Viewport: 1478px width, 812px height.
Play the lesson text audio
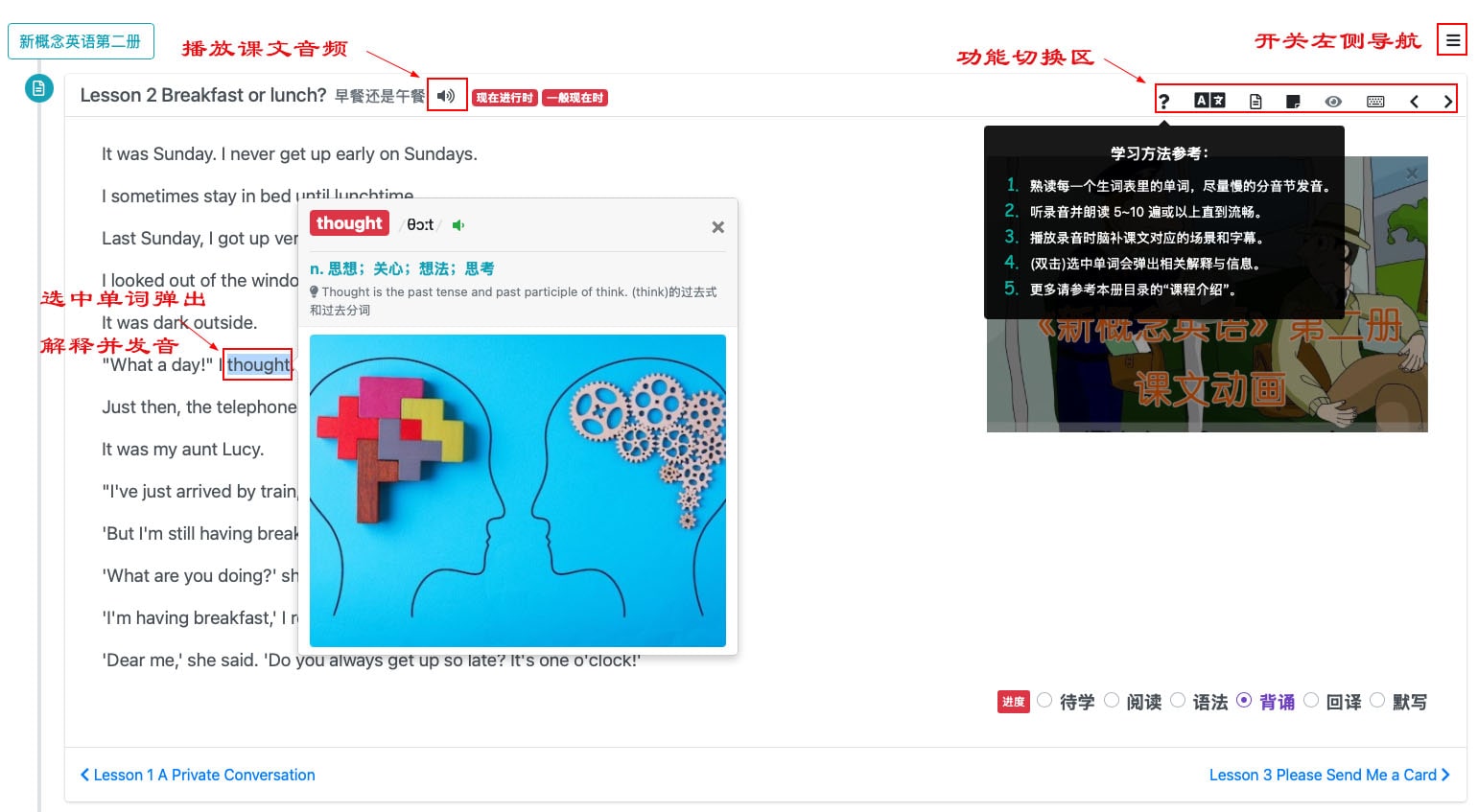[446, 96]
